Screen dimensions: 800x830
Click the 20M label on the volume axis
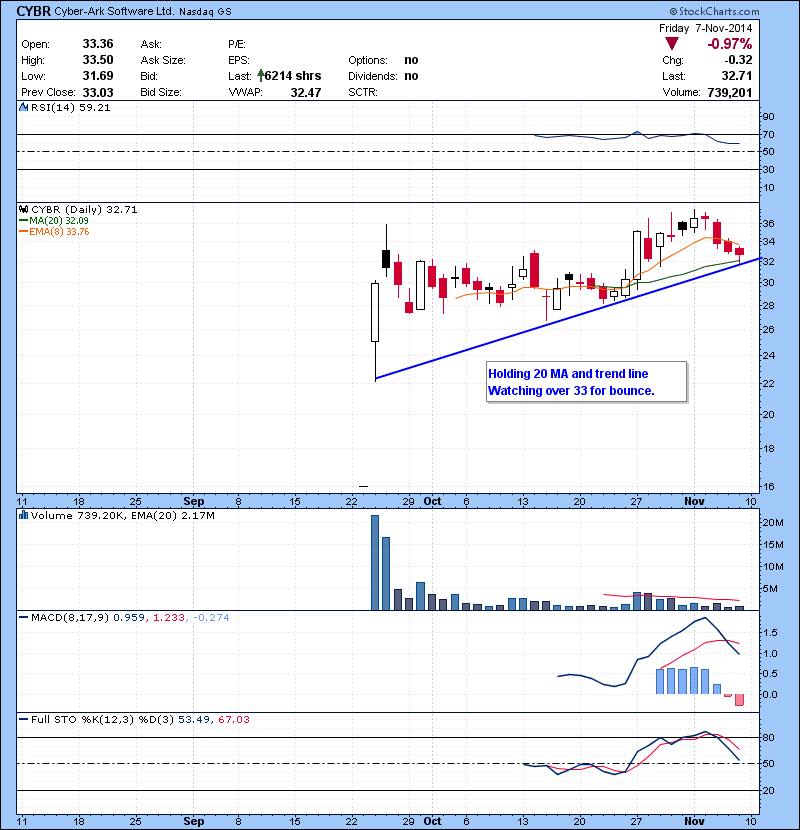tap(772, 522)
